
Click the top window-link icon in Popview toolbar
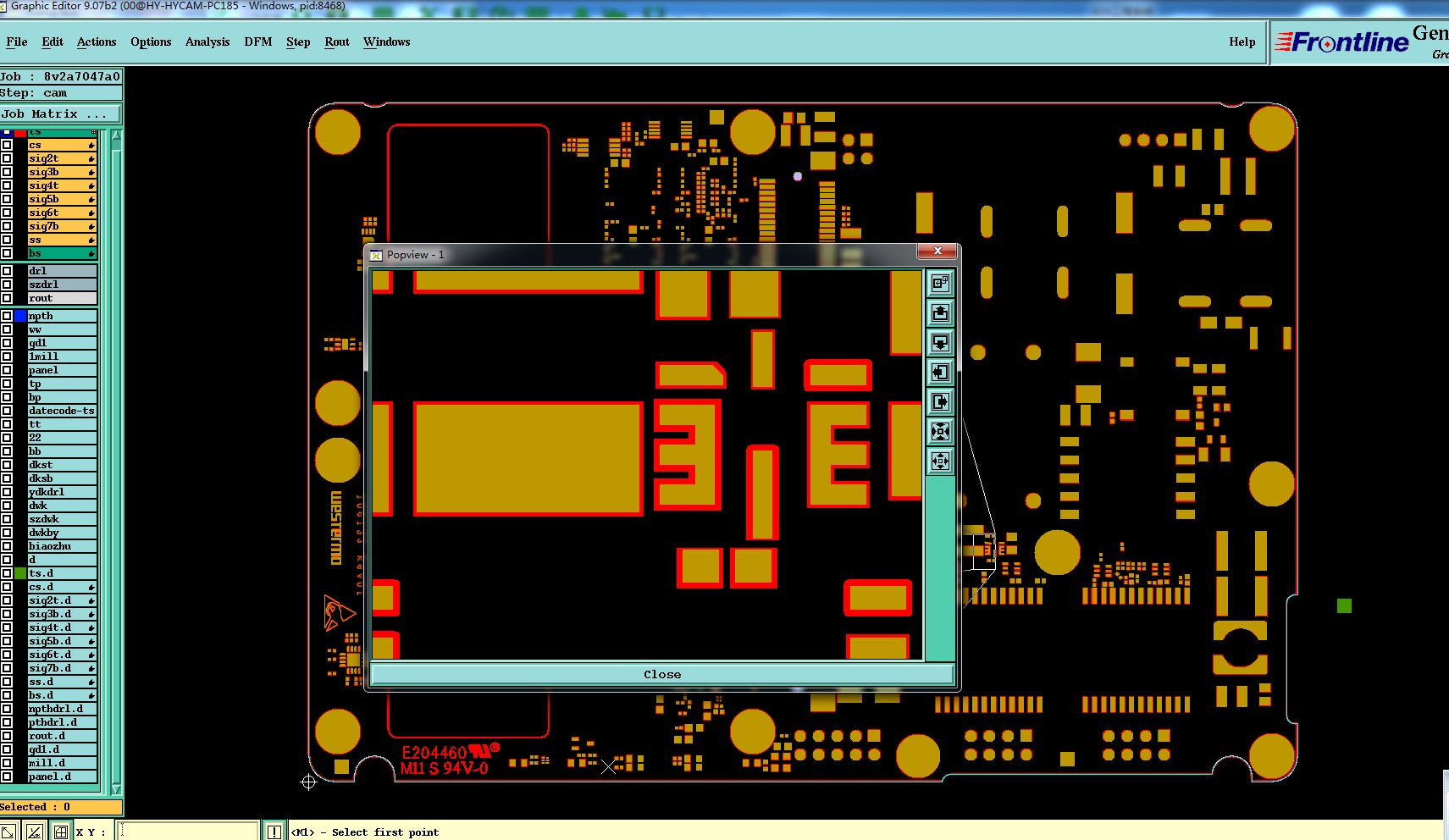coord(940,284)
